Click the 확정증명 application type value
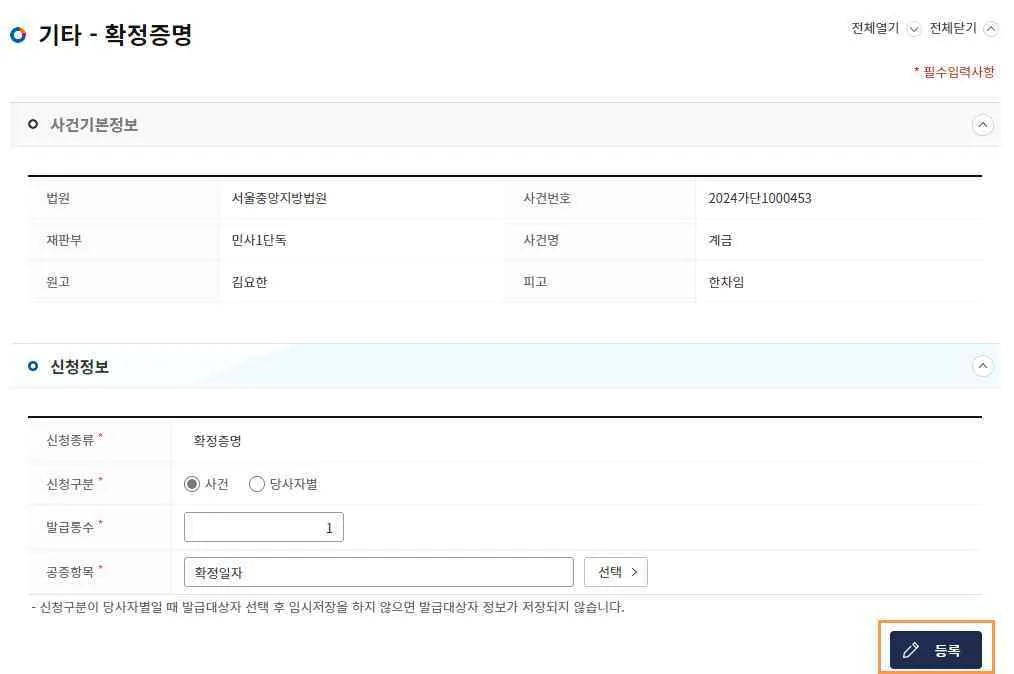 tap(217, 441)
